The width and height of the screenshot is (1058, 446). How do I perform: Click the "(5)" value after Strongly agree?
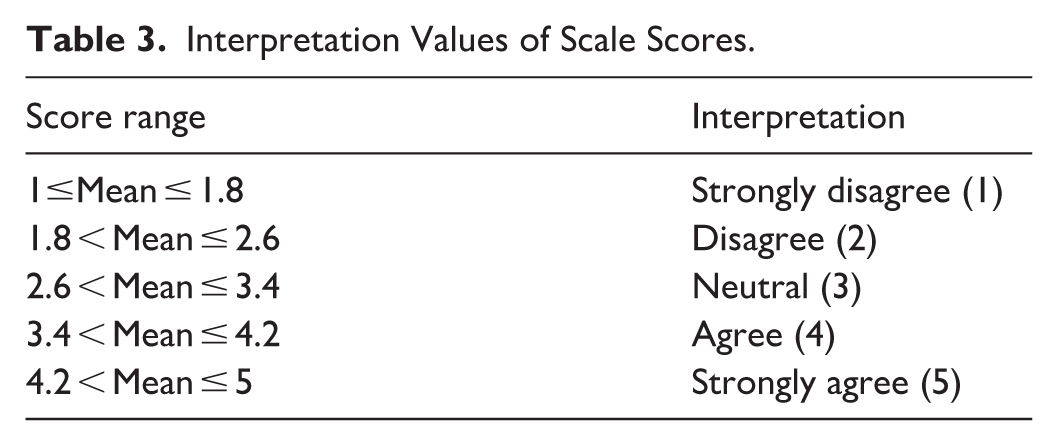tap(945, 384)
